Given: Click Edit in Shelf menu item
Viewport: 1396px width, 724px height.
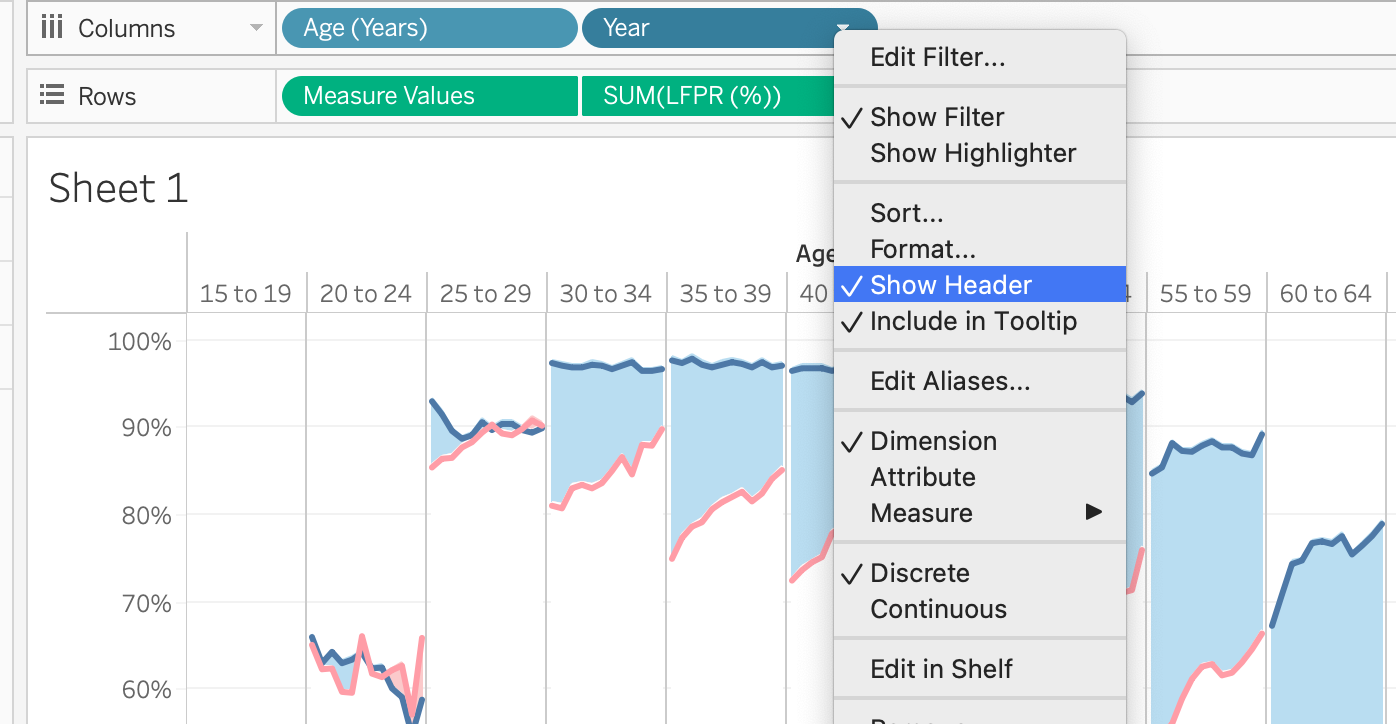Looking at the screenshot, I should [x=941, y=669].
